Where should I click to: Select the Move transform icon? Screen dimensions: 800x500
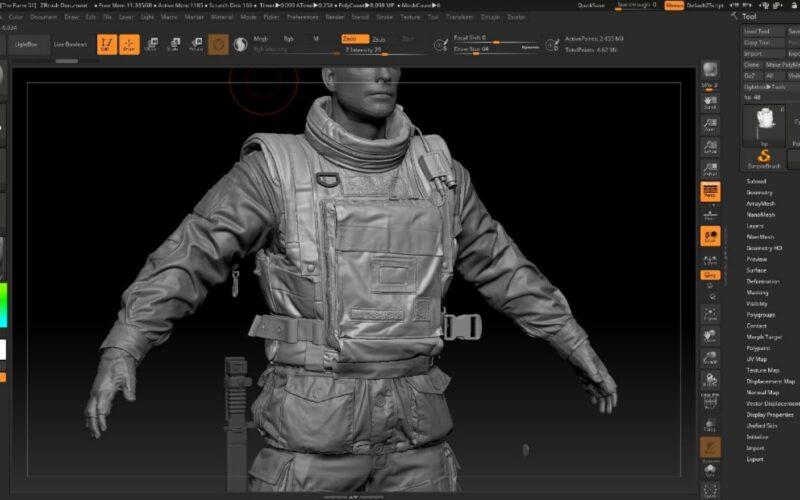pyautogui.click(x=151, y=44)
